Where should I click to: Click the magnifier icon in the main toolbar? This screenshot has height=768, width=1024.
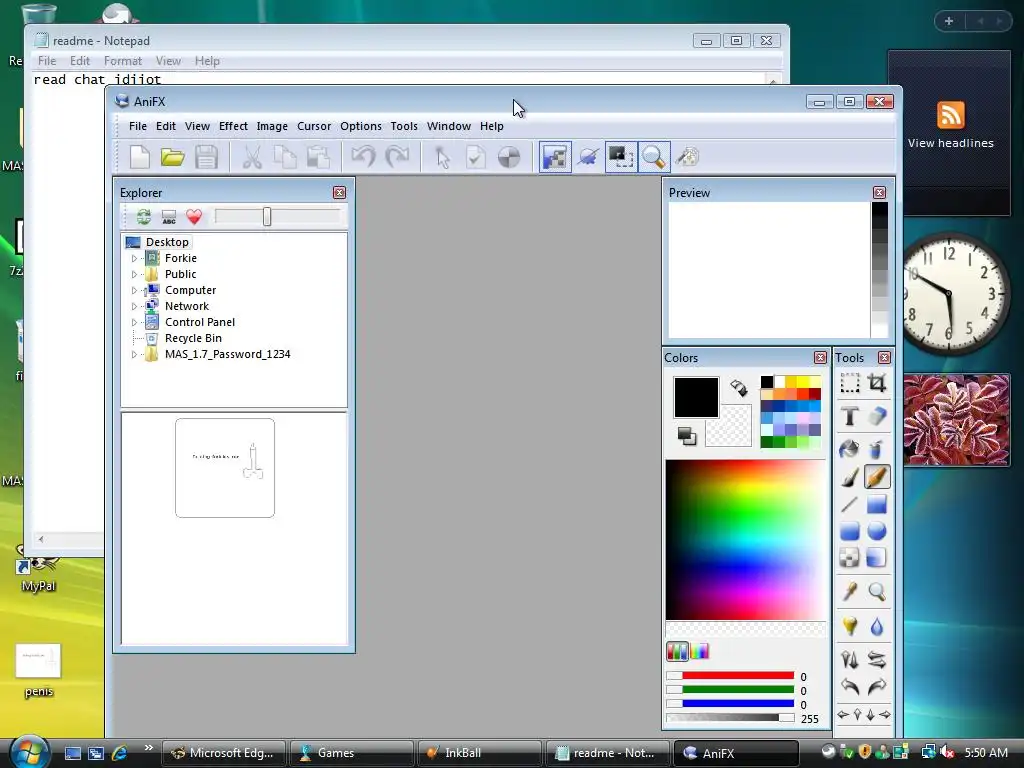654,157
